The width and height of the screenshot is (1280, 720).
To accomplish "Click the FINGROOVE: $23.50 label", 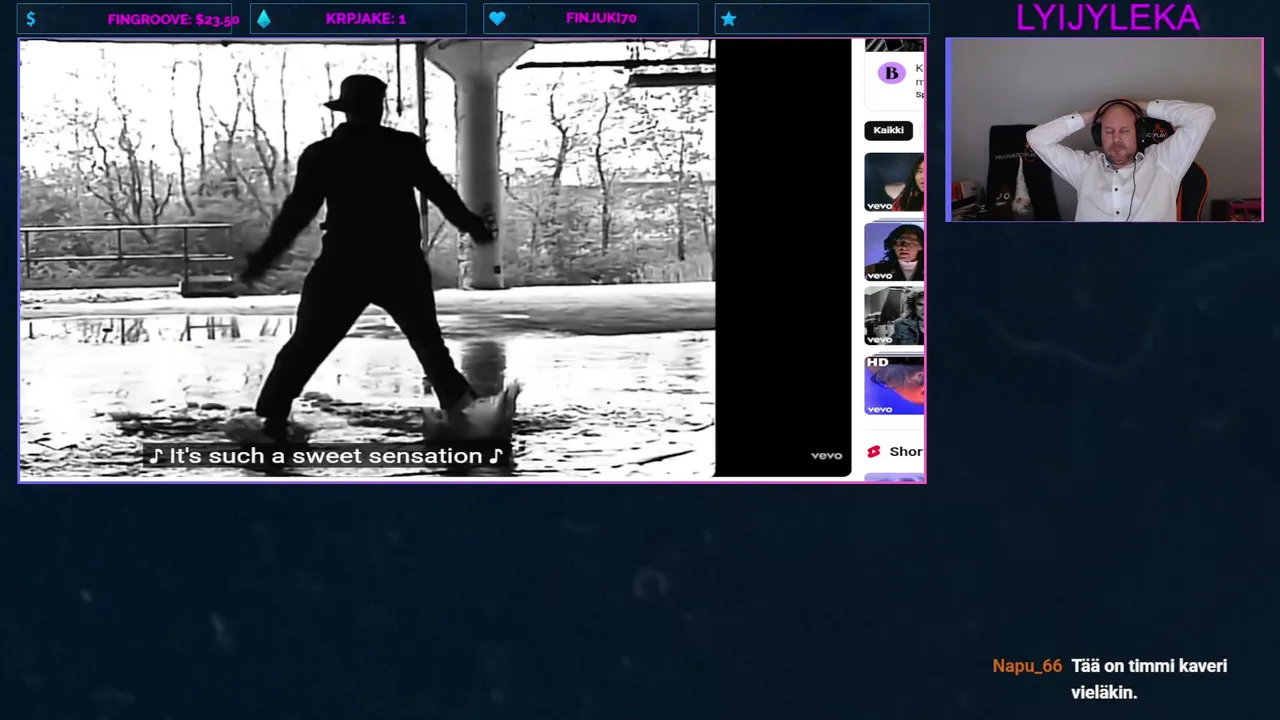I will click(x=173, y=19).
